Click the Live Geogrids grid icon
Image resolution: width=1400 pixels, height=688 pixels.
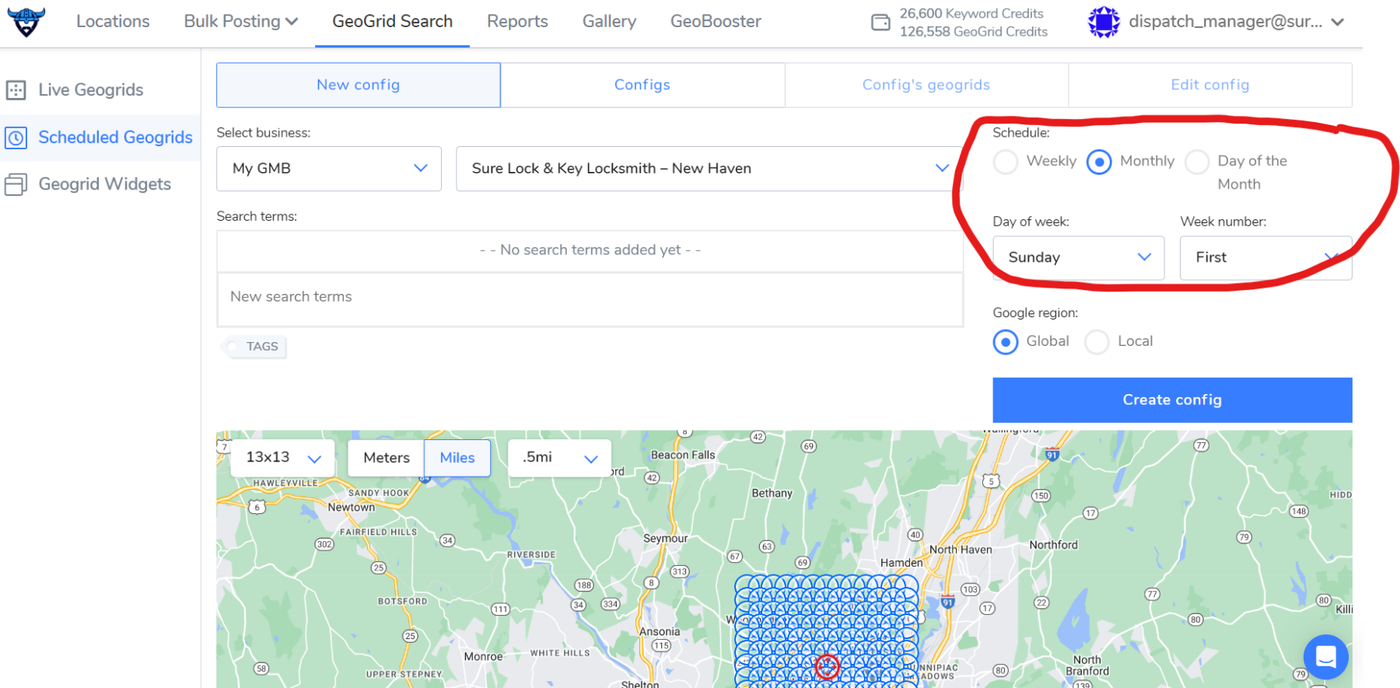tap(16, 90)
